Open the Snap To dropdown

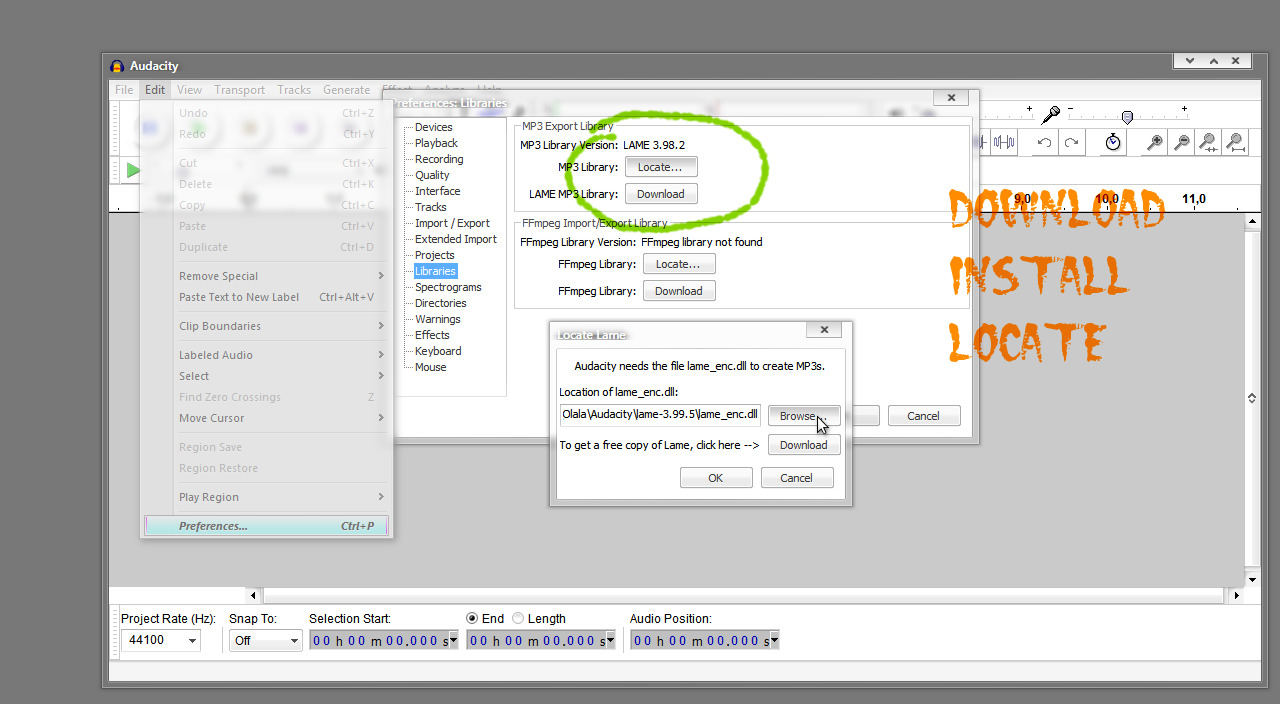pos(292,640)
